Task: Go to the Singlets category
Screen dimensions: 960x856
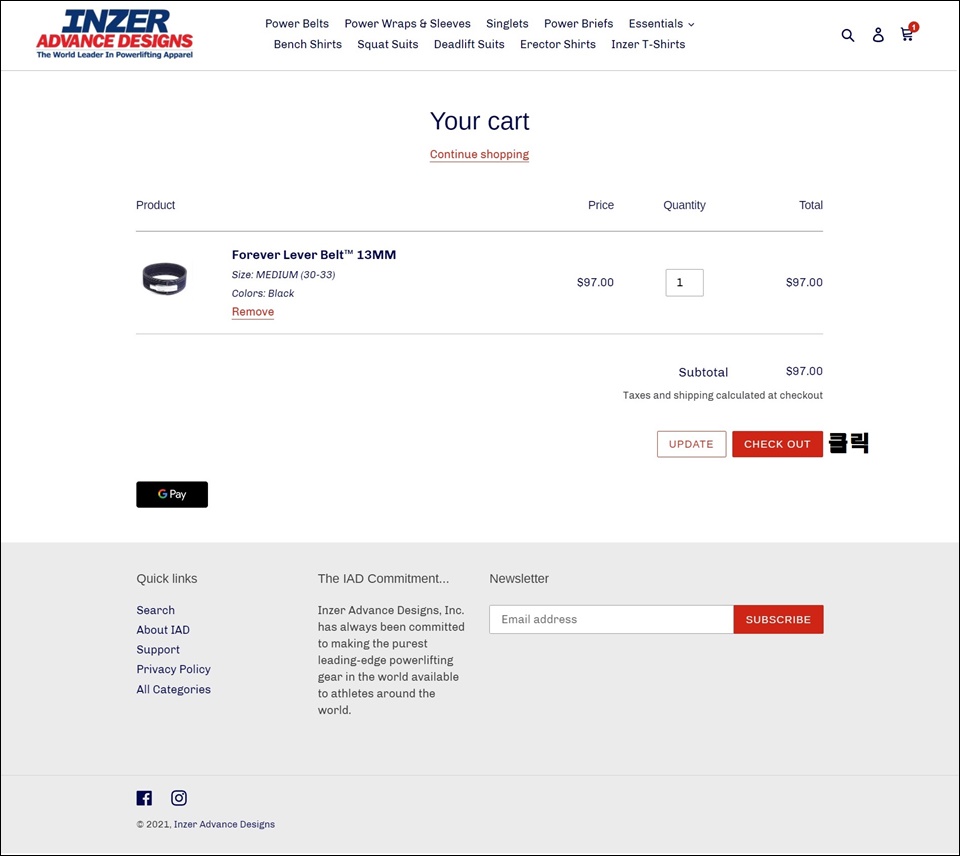Action: click(507, 24)
